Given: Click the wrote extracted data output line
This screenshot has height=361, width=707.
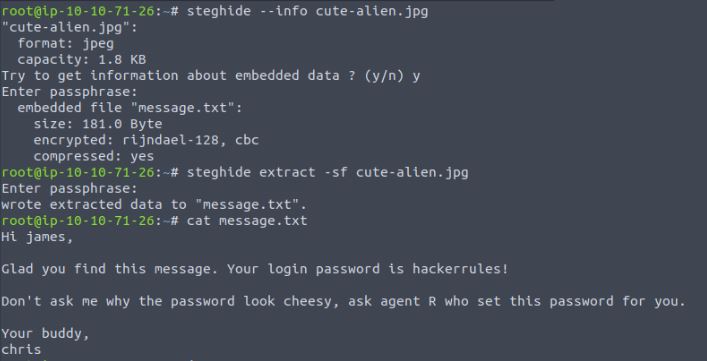Looking at the screenshot, I should click(x=154, y=205).
